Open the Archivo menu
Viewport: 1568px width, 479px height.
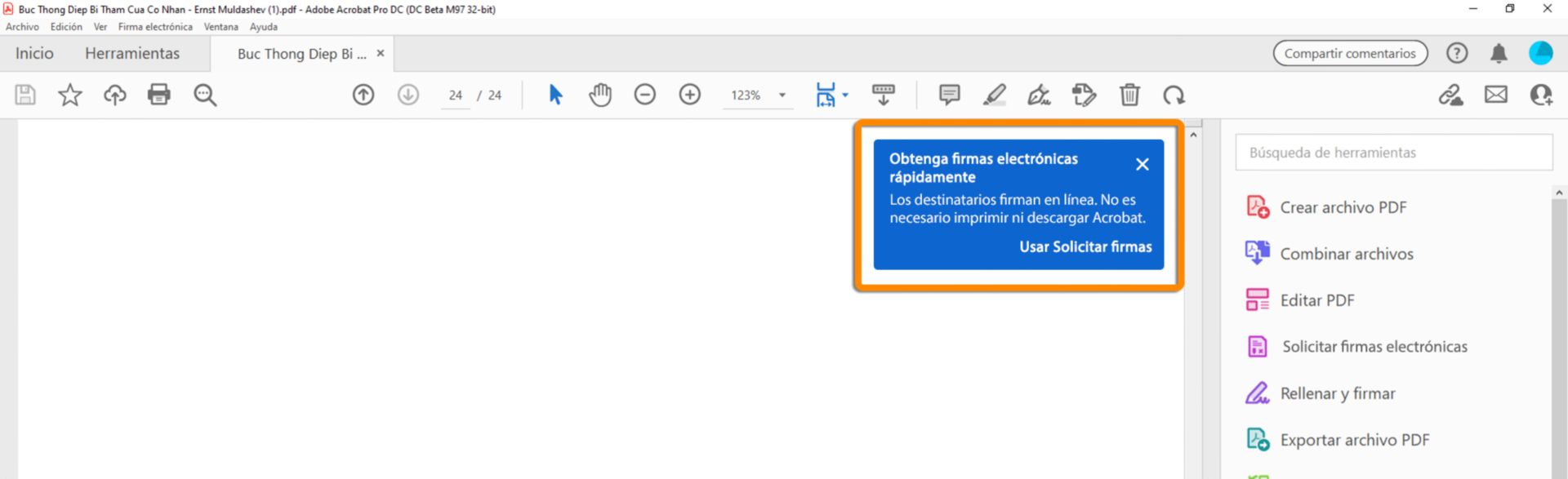(22, 27)
